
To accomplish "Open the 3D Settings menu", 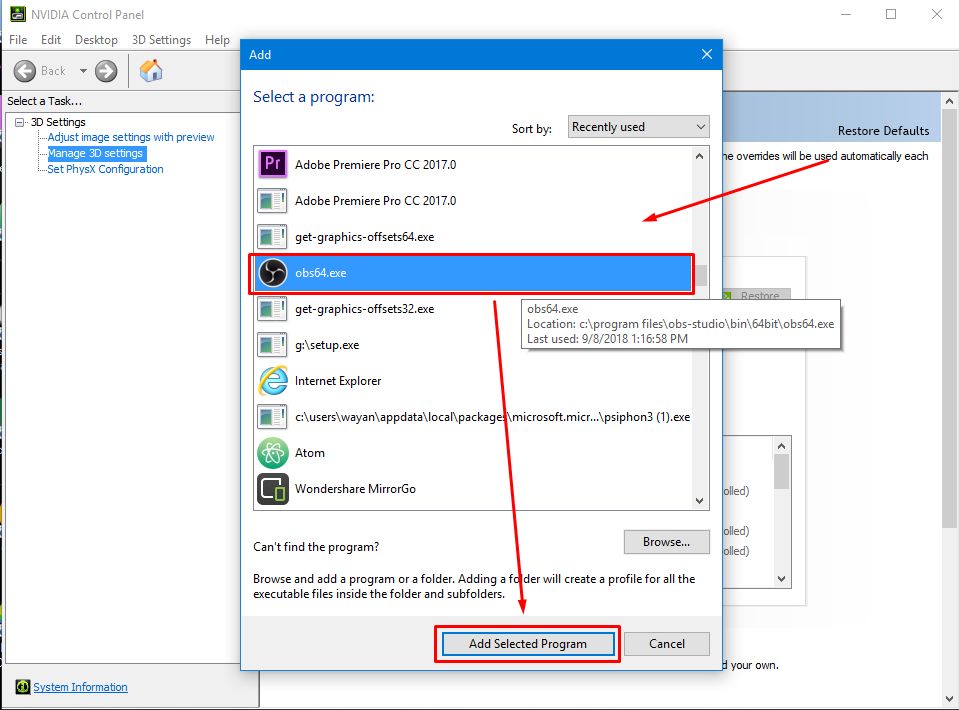I will tap(161, 40).
